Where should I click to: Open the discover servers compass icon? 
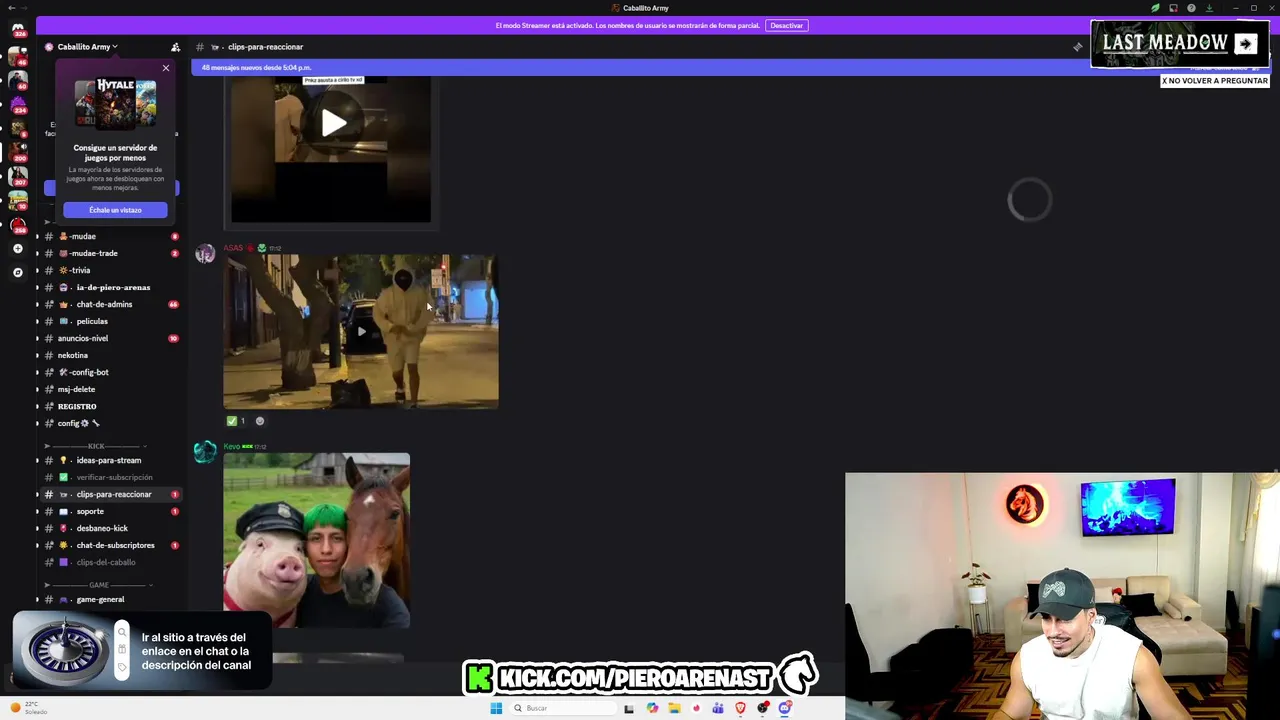tap(18, 272)
